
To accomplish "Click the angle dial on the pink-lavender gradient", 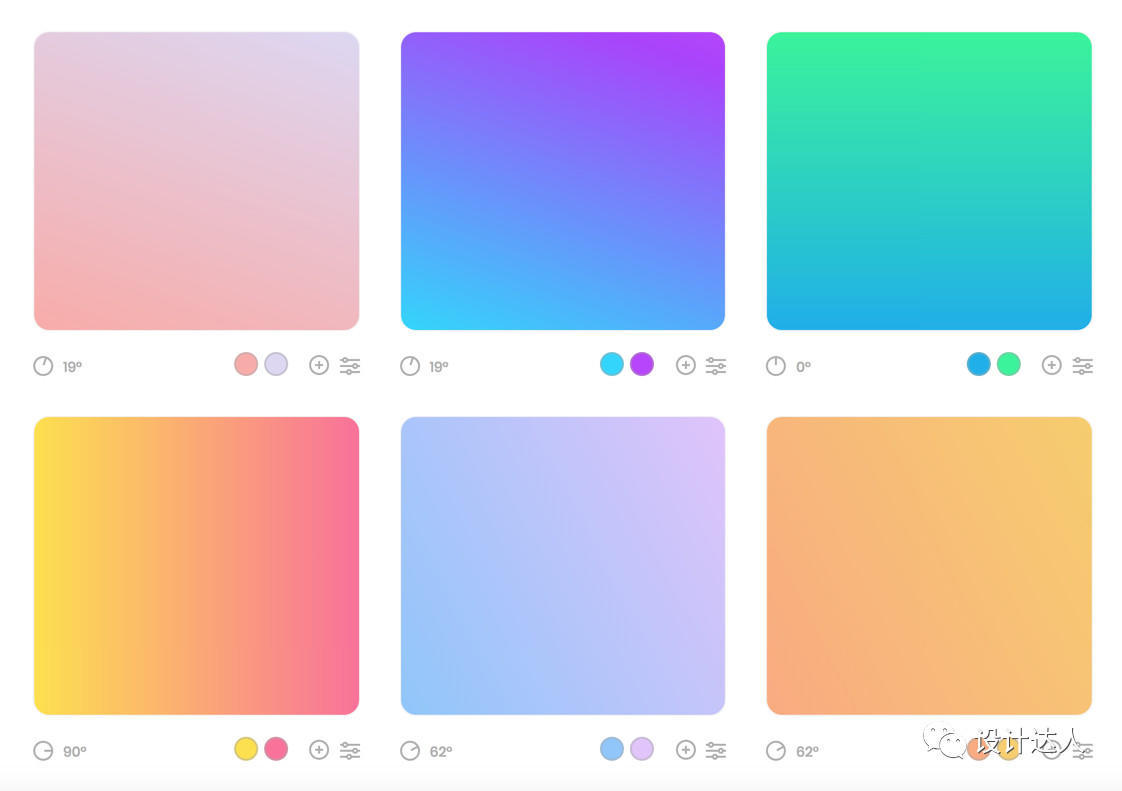I will pyautogui.click(x=43, y=366).
